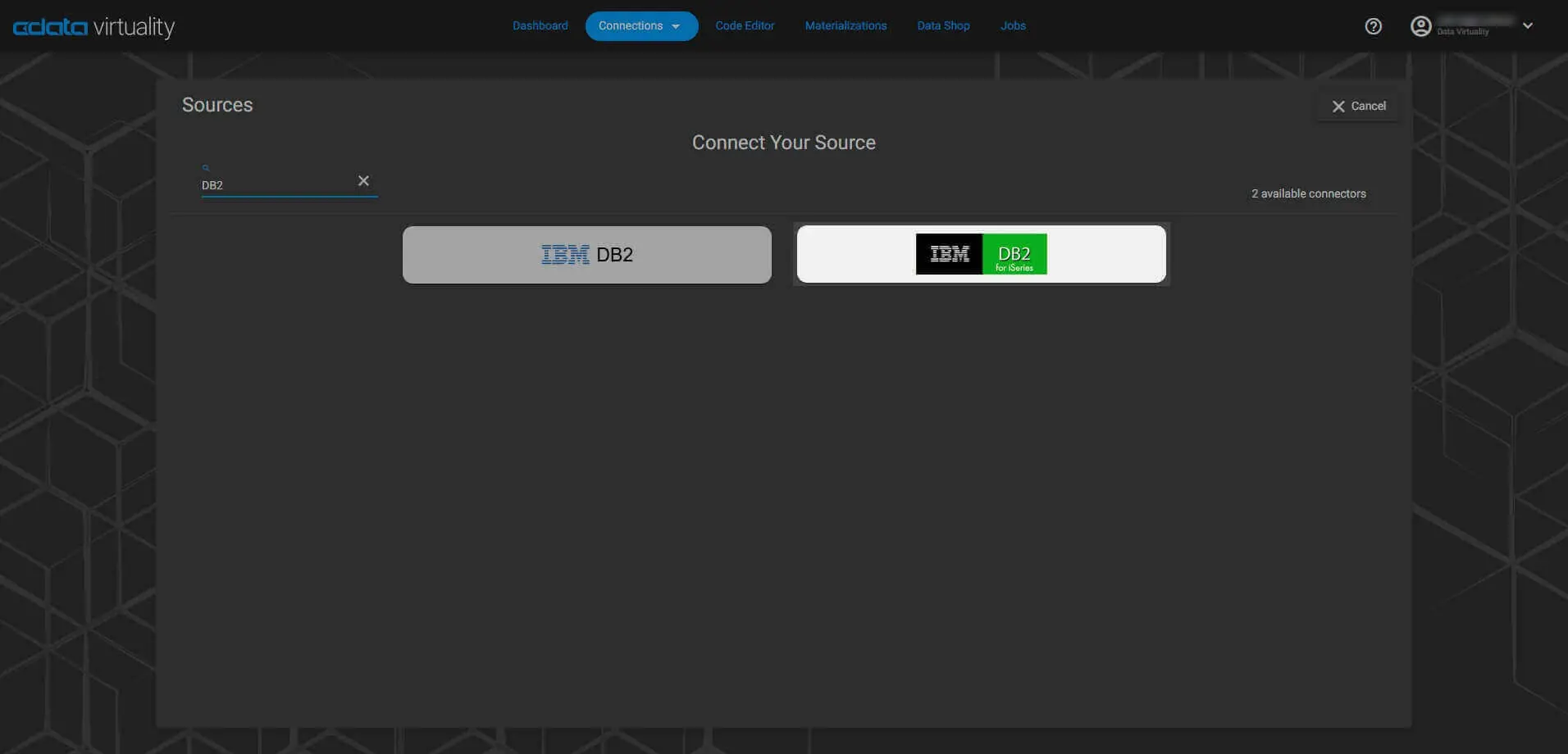The height and width of the screenshot is (754, 1568).
Task: Open the user account avatar icon
Action: coord(1420,26)
